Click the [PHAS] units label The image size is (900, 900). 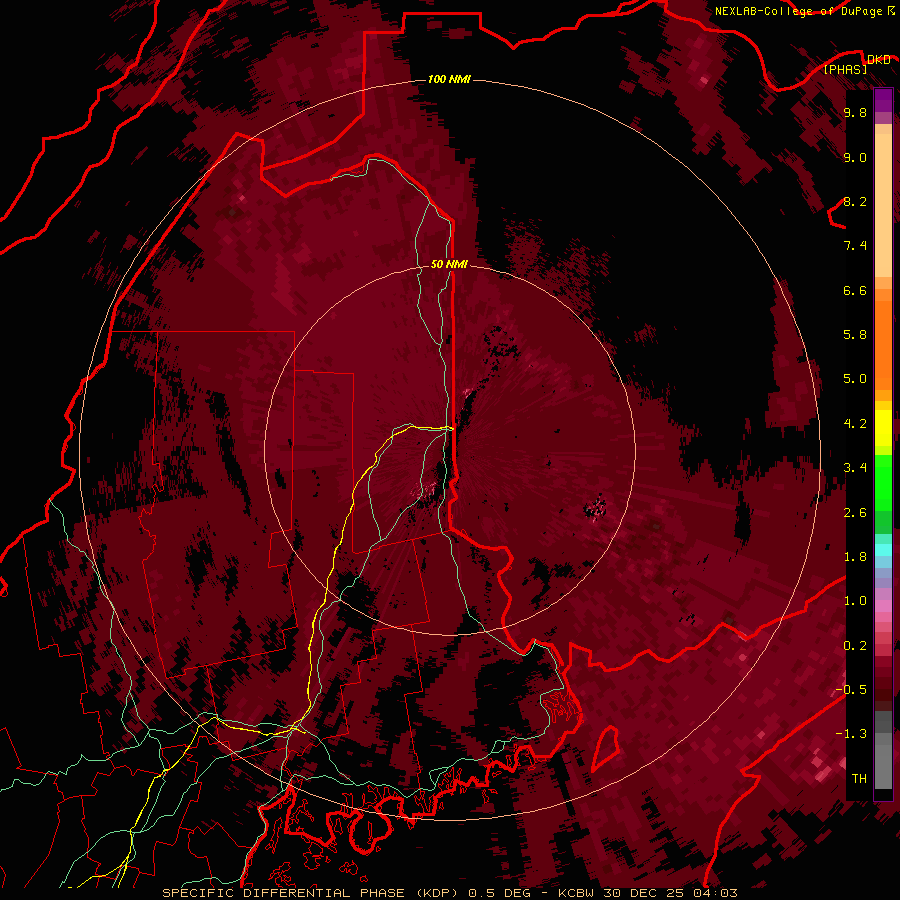845,69
